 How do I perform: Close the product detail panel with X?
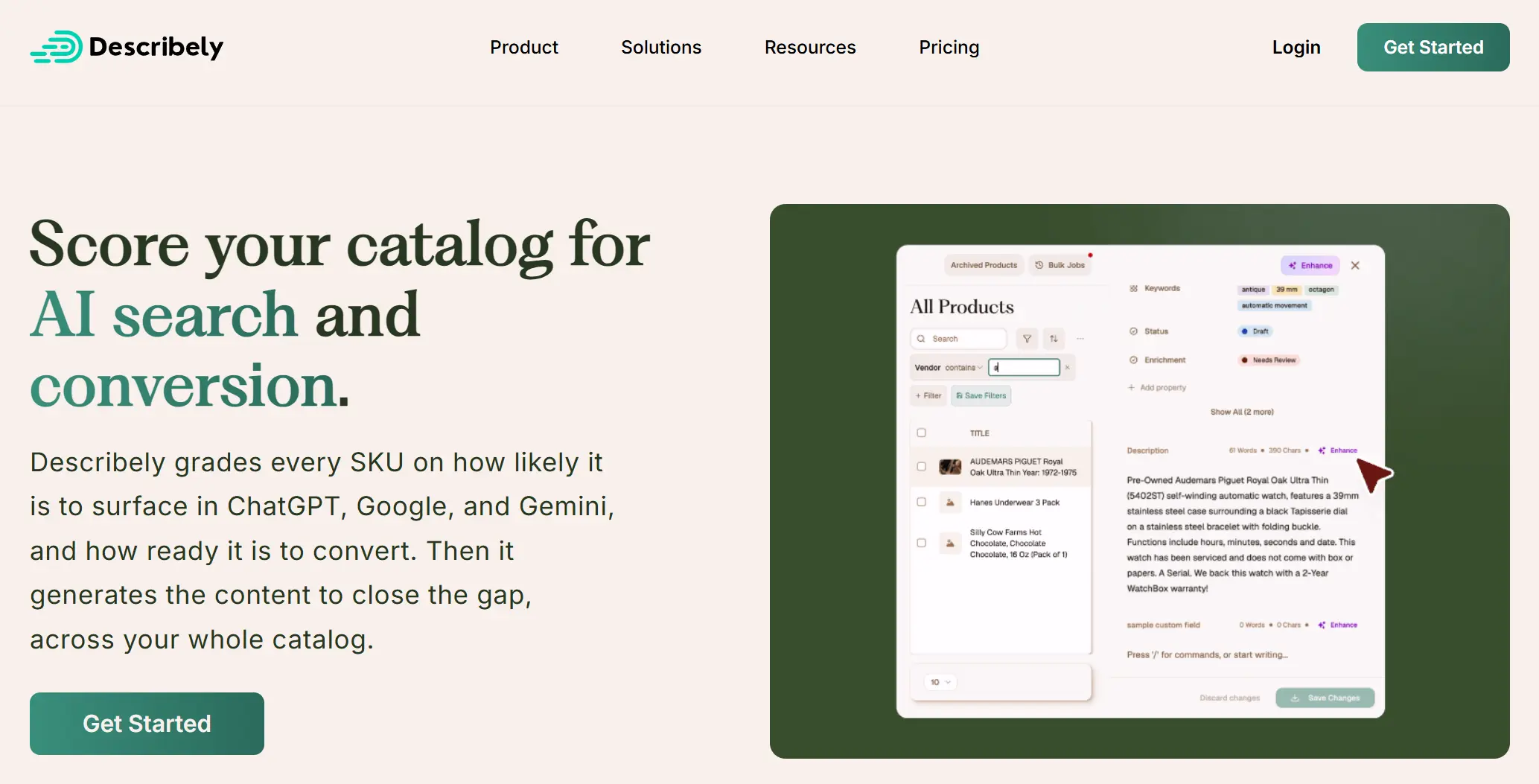[x=1355, y=265]
